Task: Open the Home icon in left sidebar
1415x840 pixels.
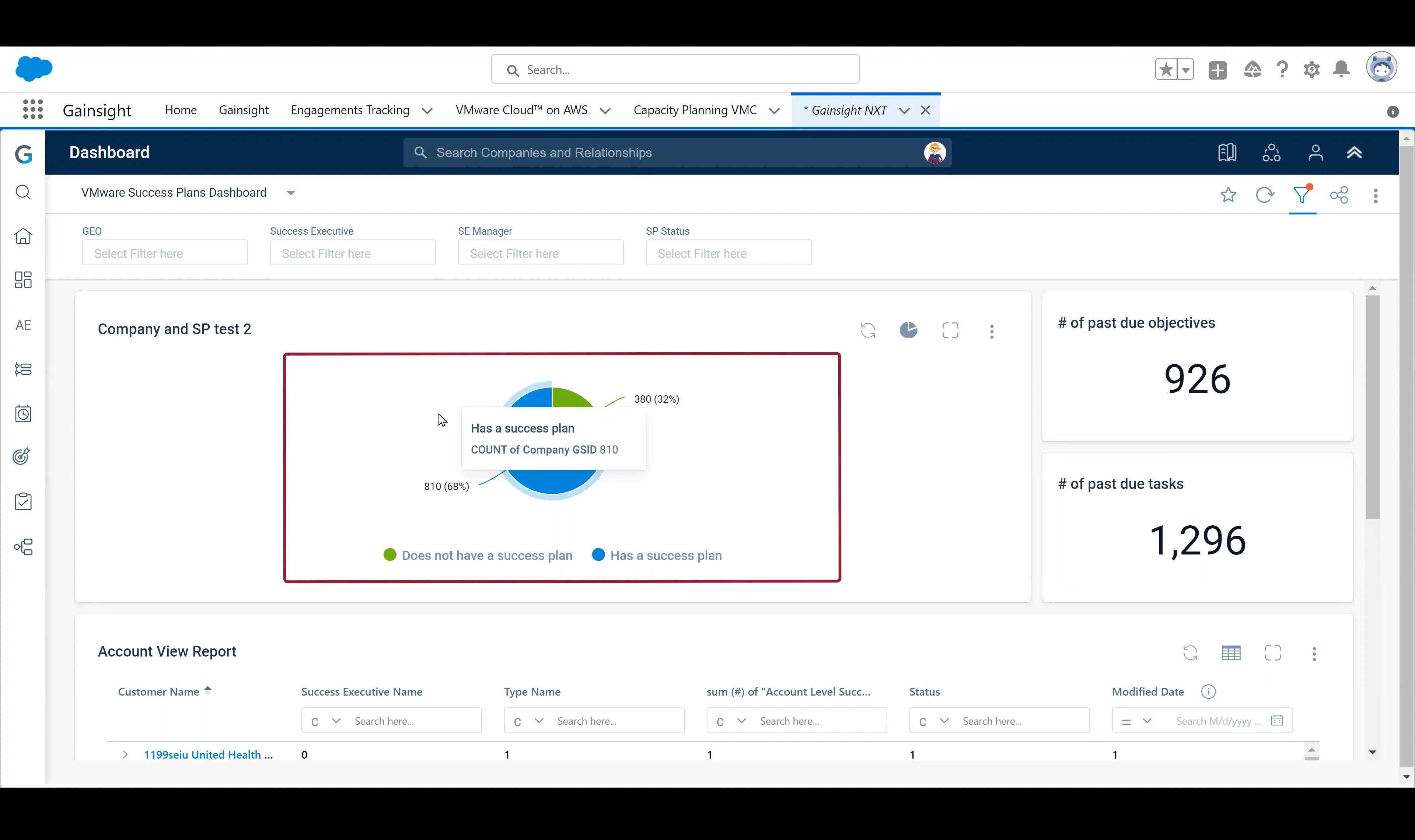Action: (x=23, y=236)
